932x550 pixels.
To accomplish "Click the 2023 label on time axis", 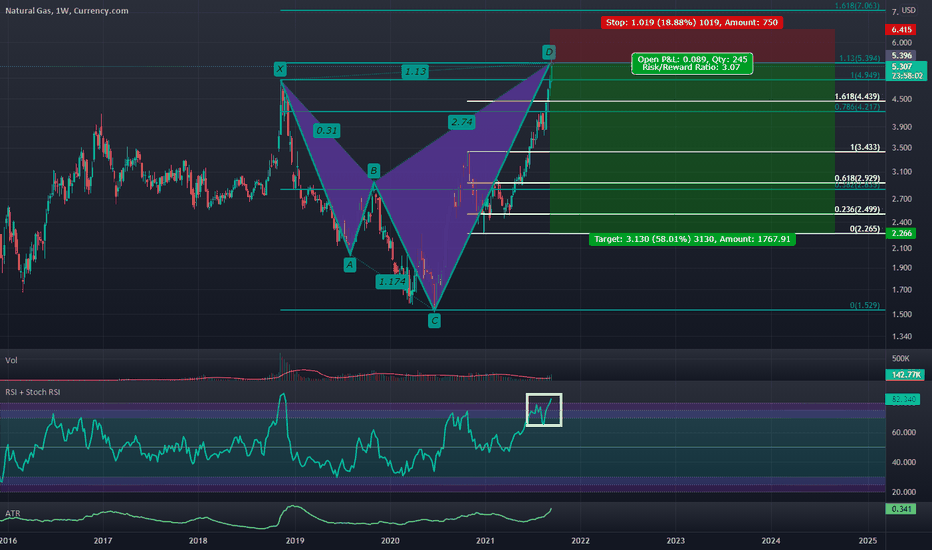I will click(x=675, y=541).
